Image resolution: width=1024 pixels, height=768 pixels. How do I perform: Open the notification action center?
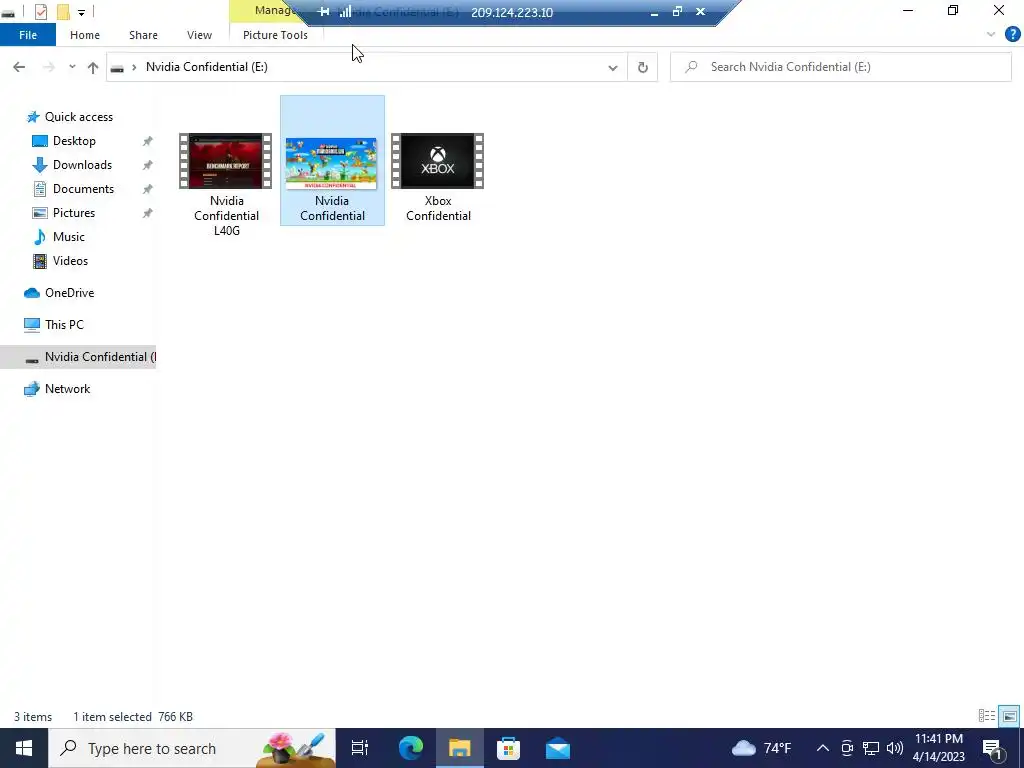click(994, 748)
